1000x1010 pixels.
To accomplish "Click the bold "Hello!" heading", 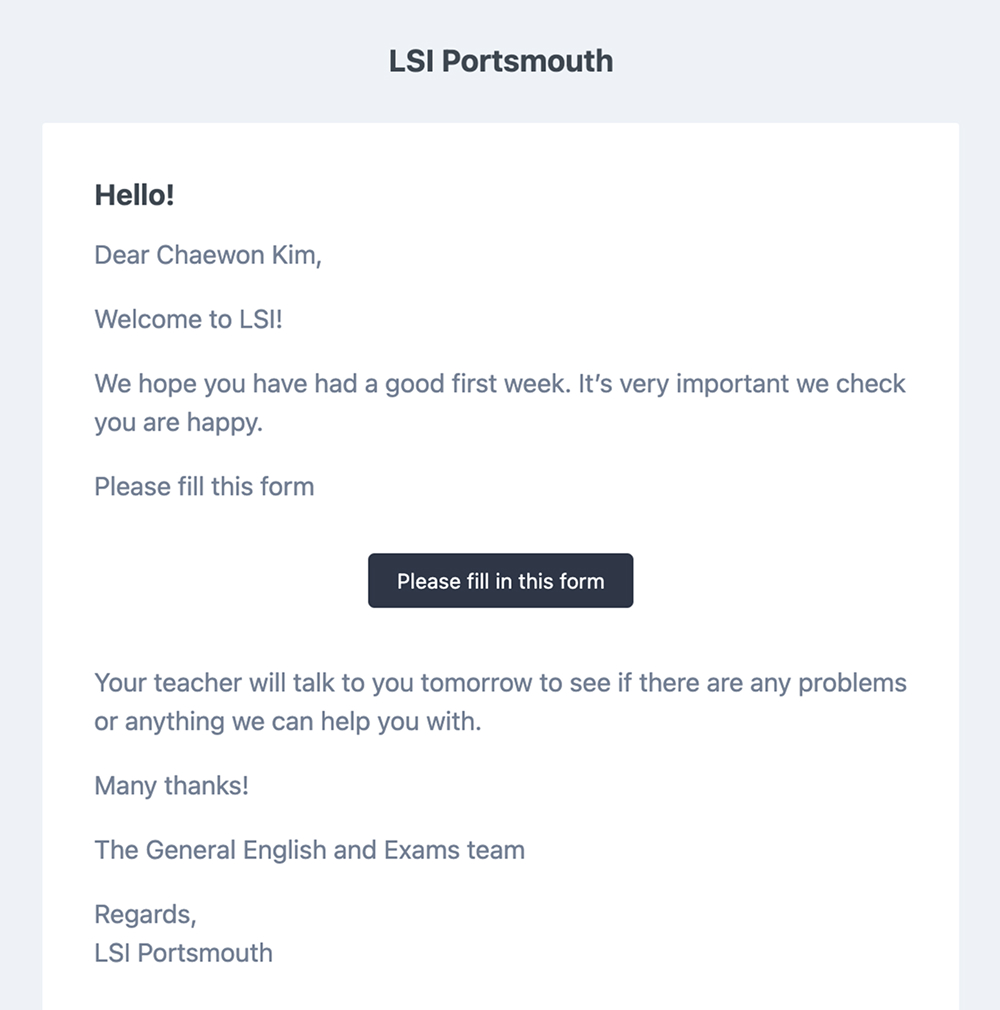I will coord(134,196).
